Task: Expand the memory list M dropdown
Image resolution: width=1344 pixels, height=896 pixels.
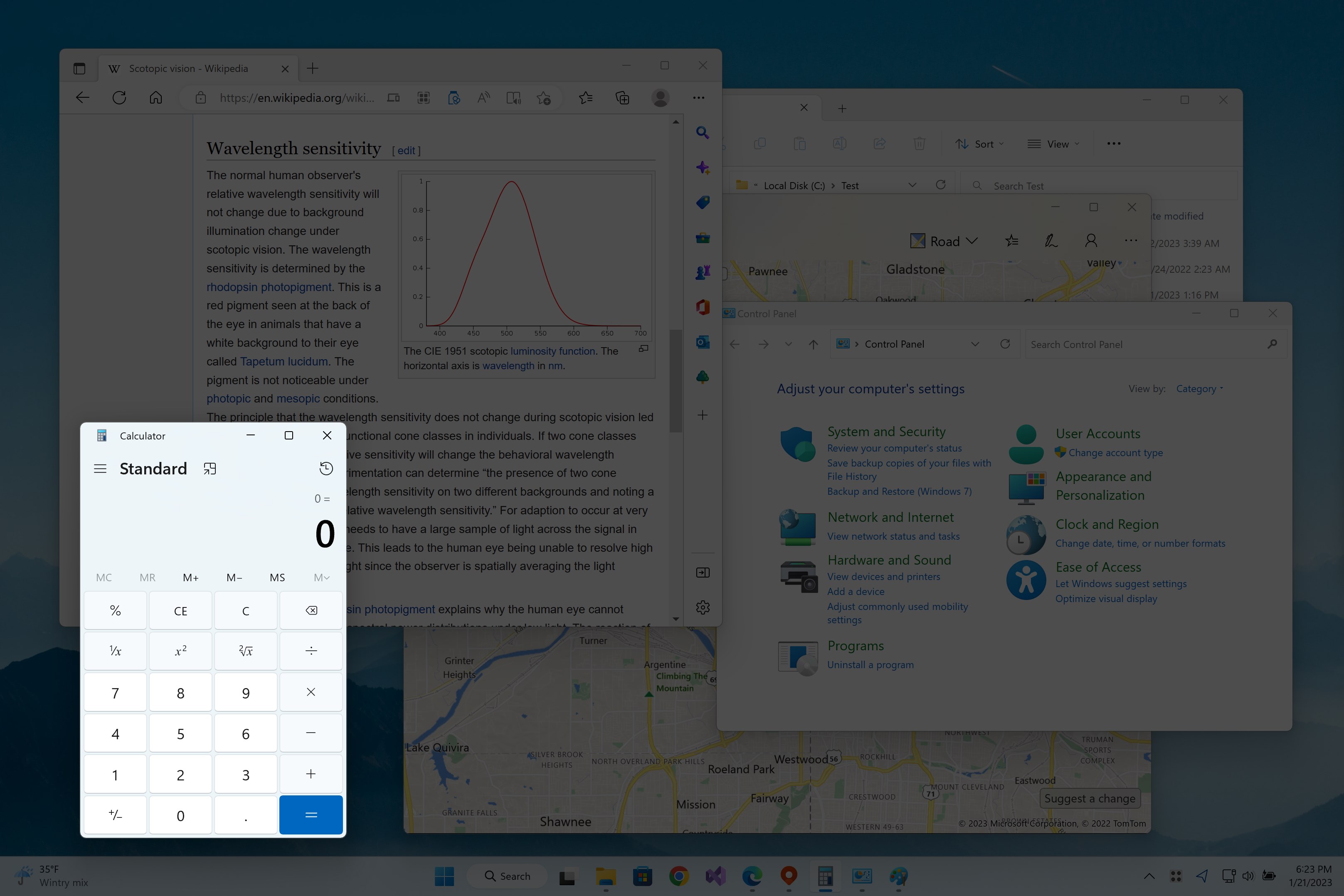Action: 321,578
